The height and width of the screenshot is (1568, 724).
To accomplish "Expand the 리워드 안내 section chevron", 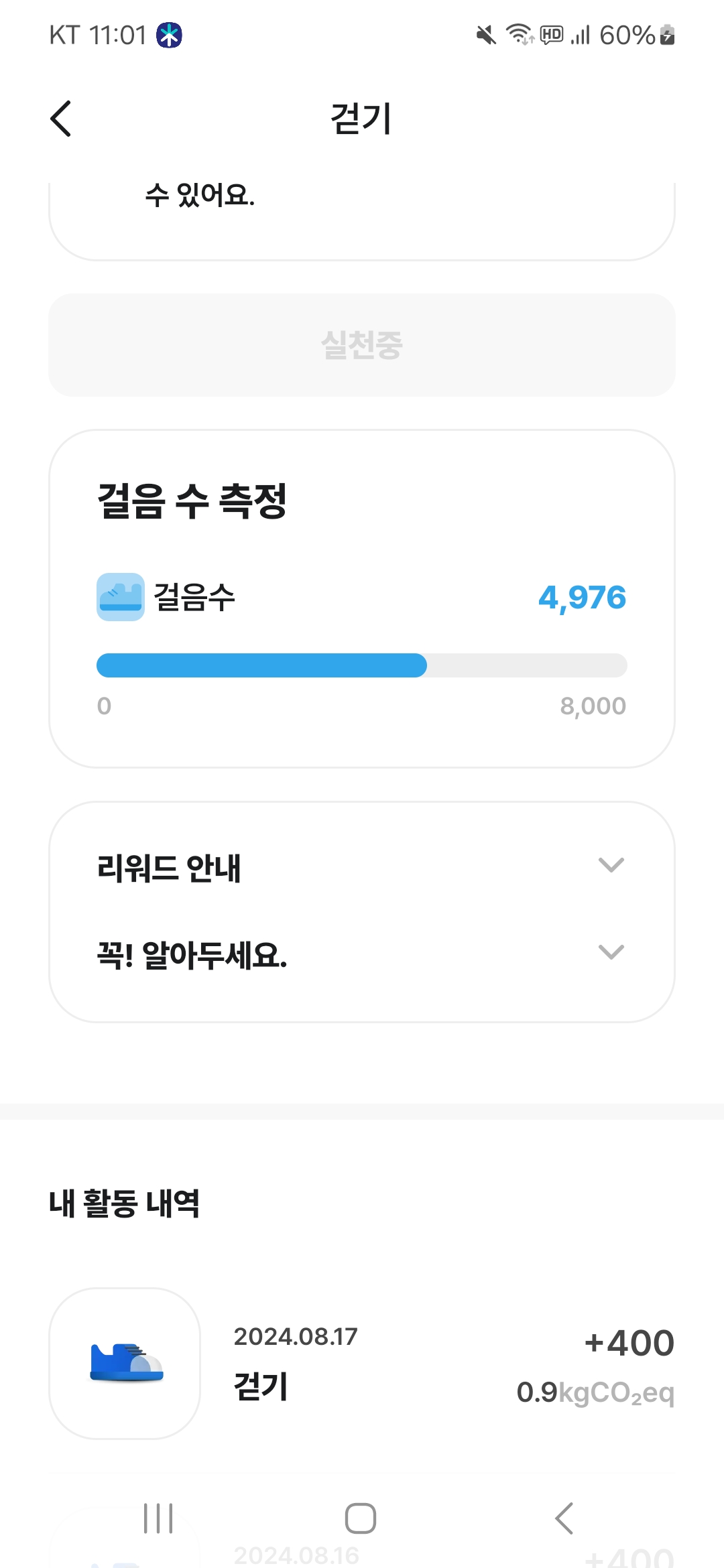I will (x=611, y=865).
